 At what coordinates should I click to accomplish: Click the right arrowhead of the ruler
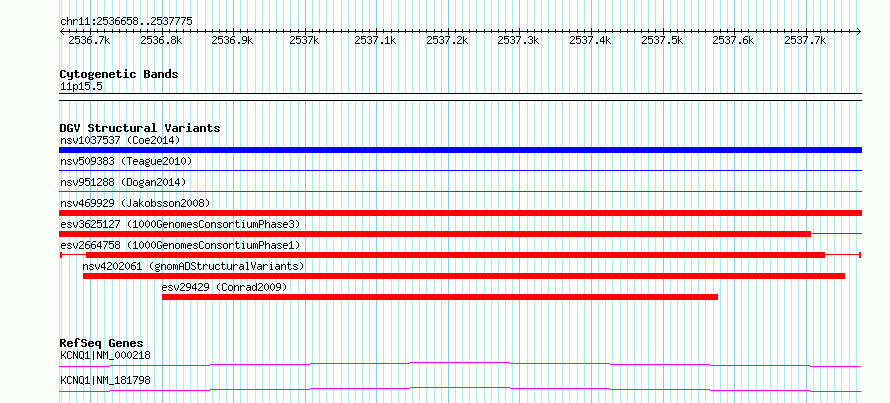(x=859, y=31)
